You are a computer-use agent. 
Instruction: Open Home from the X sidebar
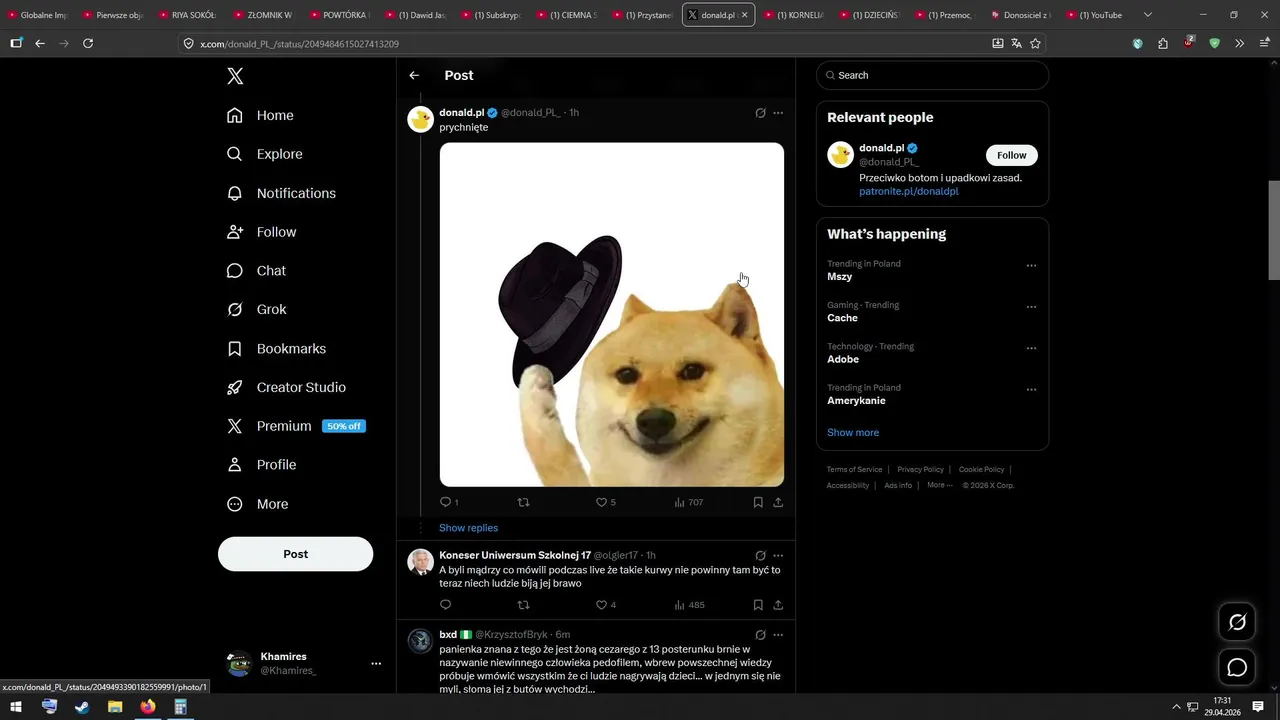260,115
